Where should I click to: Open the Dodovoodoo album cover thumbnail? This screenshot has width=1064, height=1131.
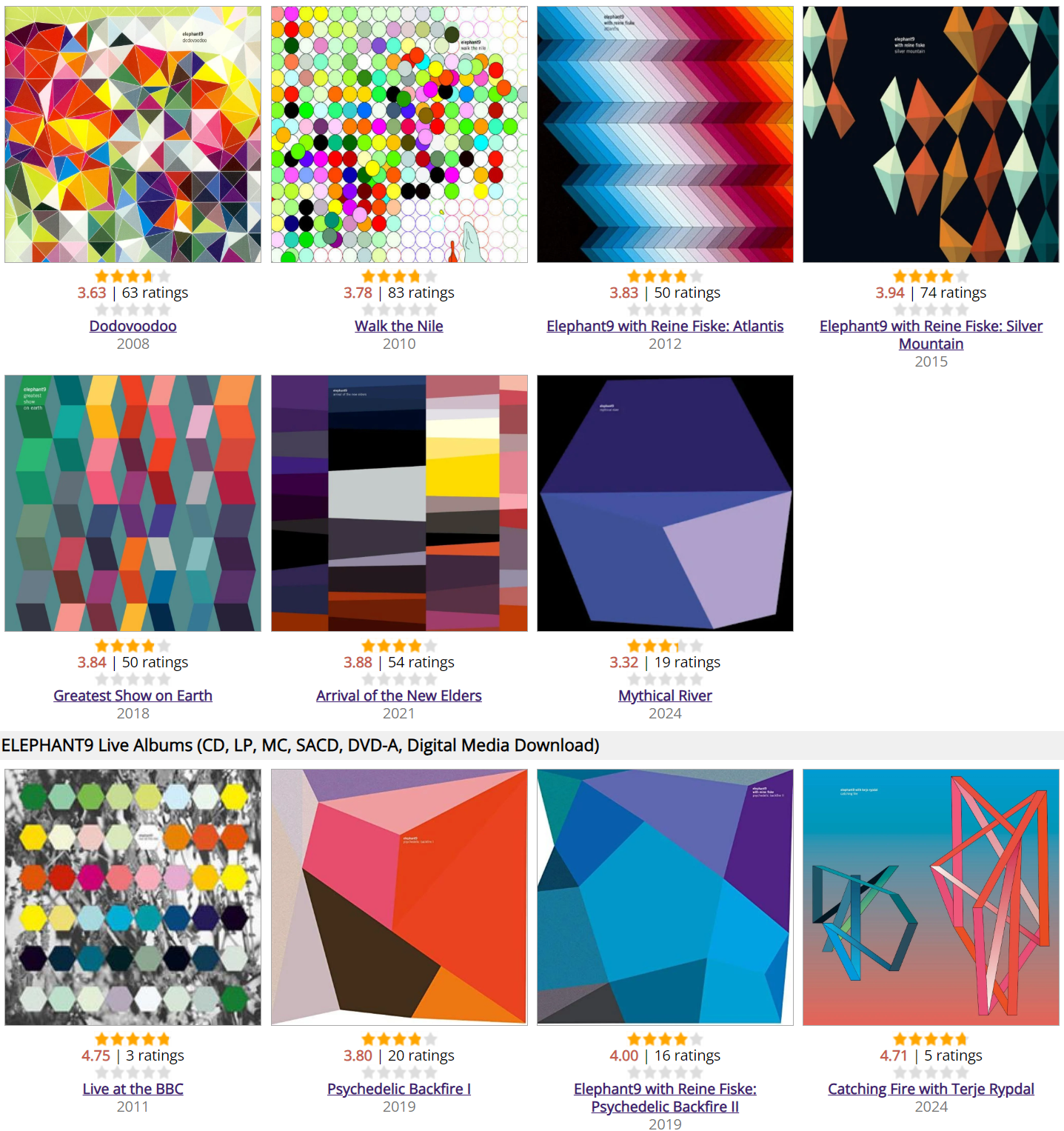133,134
